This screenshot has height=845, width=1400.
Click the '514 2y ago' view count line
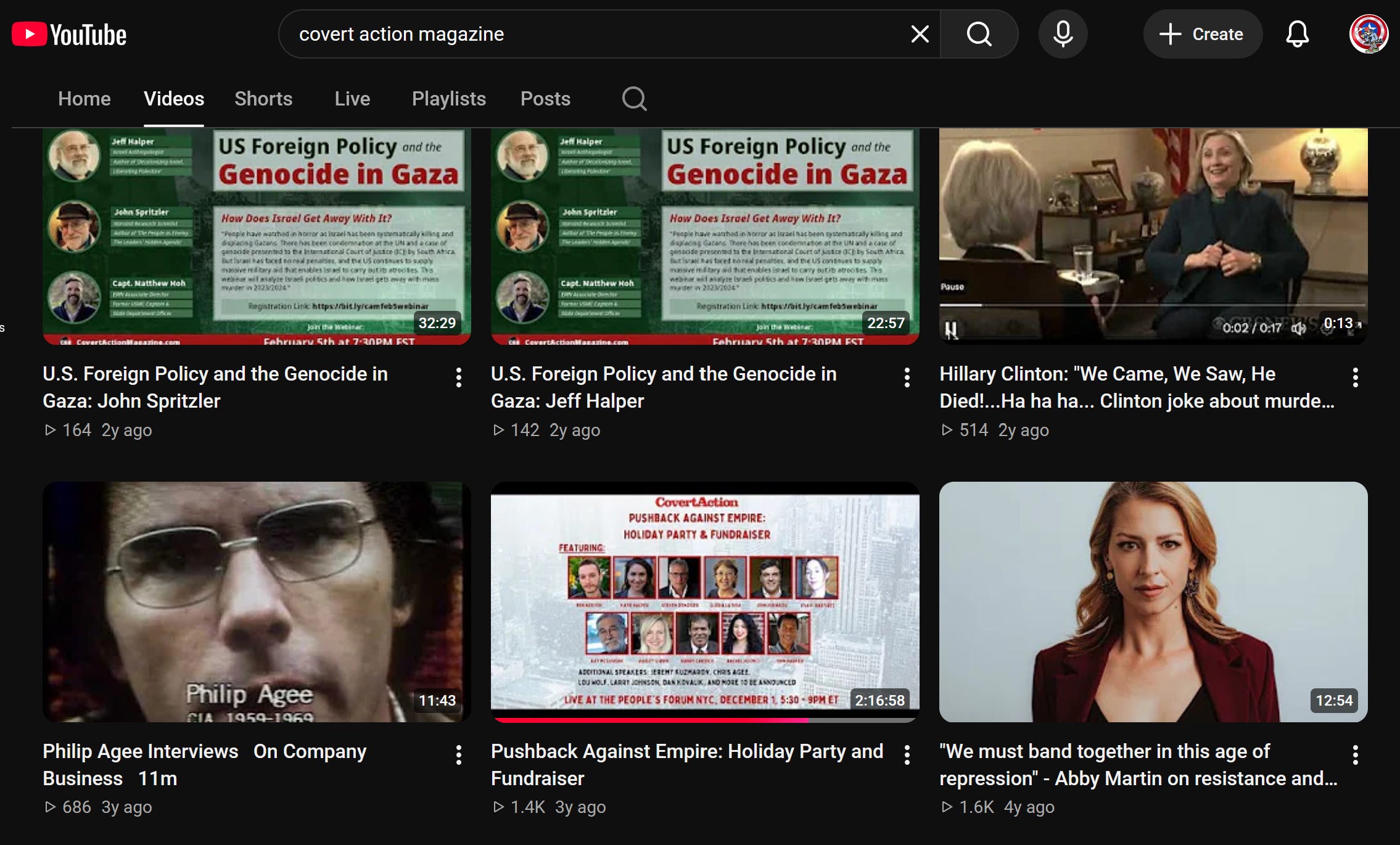pyautogui.click(x=995, y=430)
